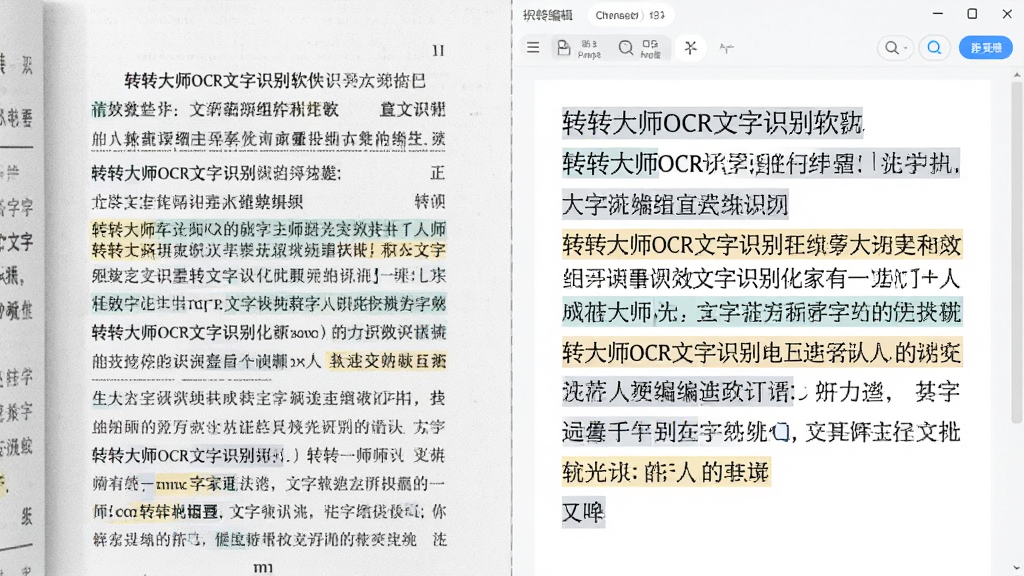Click the scroll up arrow of result panel
The image size is (1024, 576).
tap(1016, 75)
